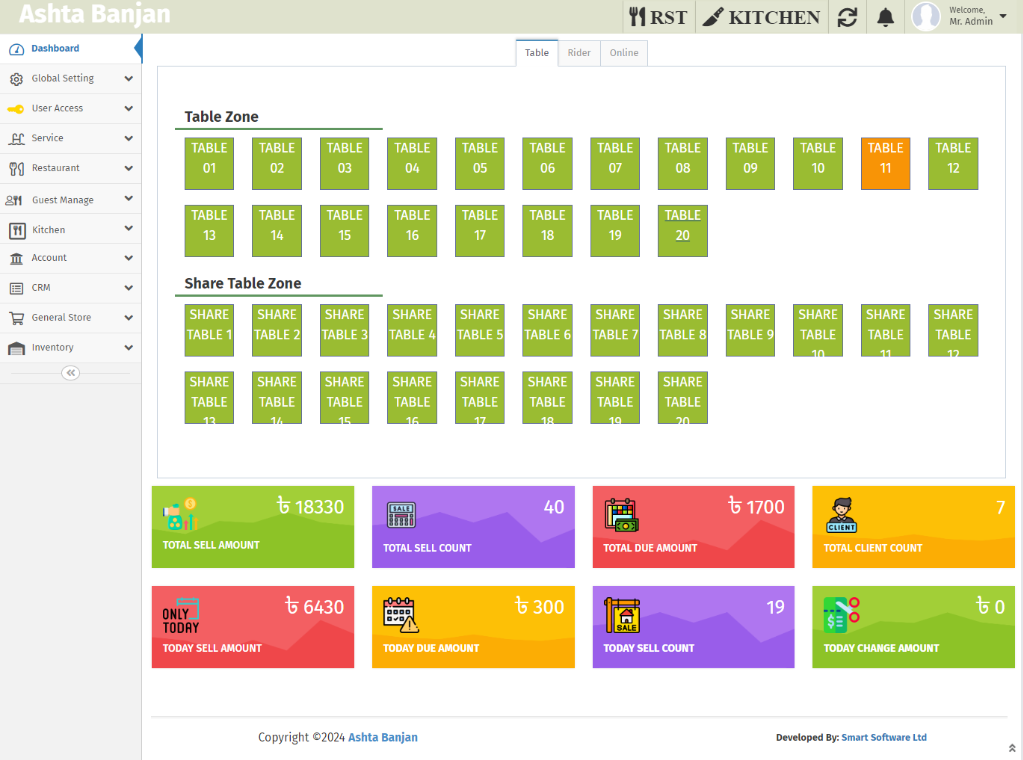Click the Account bank icon
Image resolution: width=1023 pixels, height=760 pixels.
tap(16, 258)
